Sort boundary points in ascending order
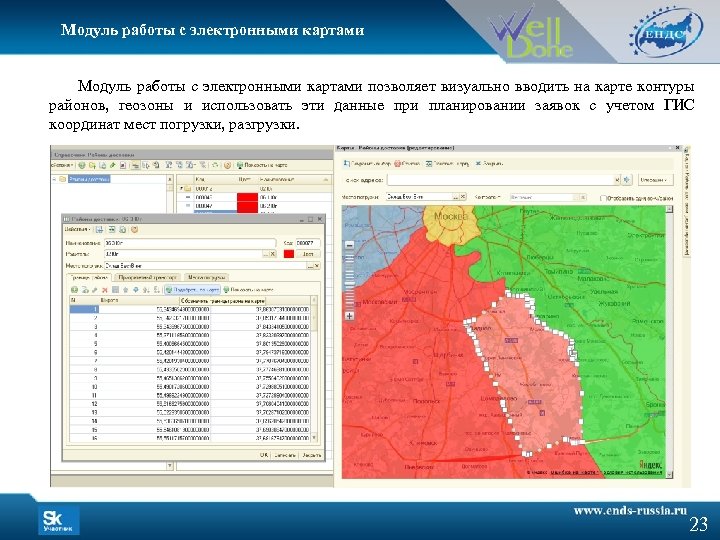The image size is (720, 540). [146, 290]
